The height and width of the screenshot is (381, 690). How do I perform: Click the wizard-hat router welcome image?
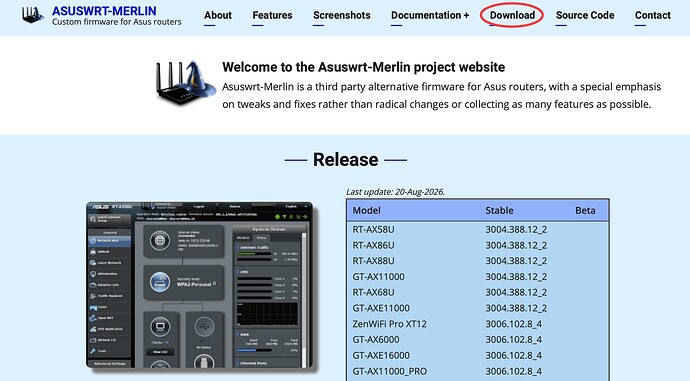186,83
